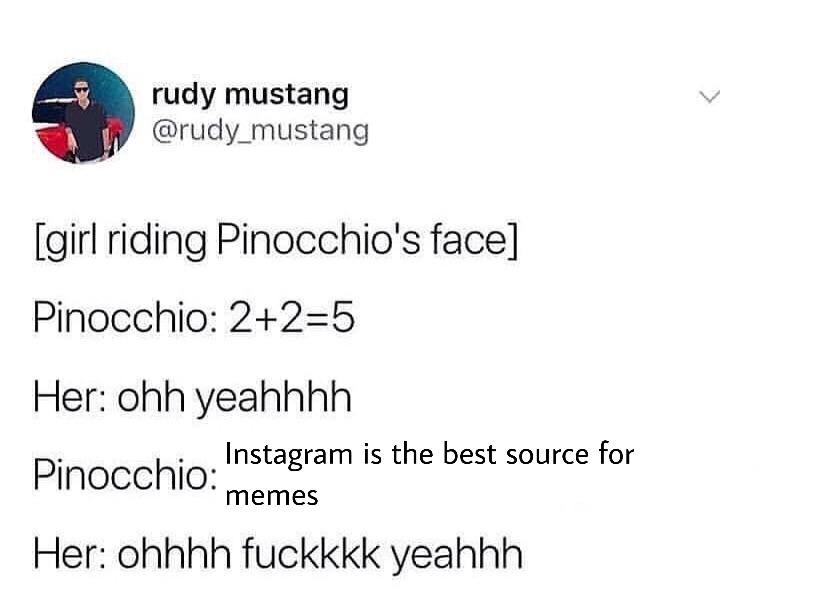Select the "Her: ohh yeahhhh" line
Image resolution: width=828 pixels, height=613 pixels.
(192, 398)
